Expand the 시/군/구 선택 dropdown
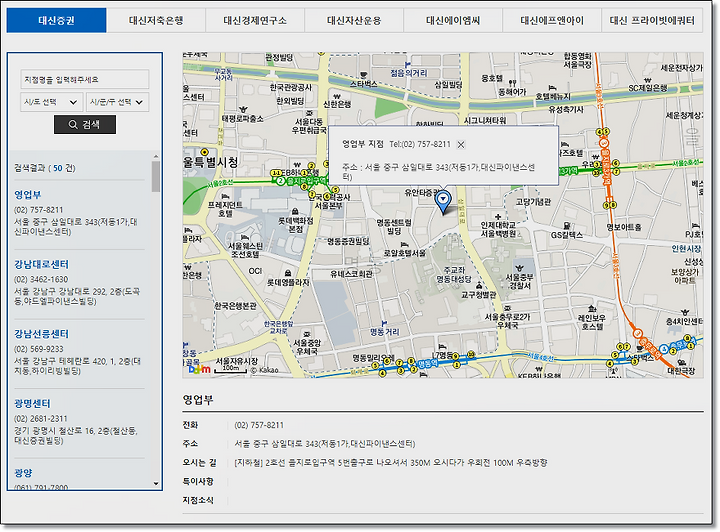The image size is (720, 532). (x=118, y=102)
